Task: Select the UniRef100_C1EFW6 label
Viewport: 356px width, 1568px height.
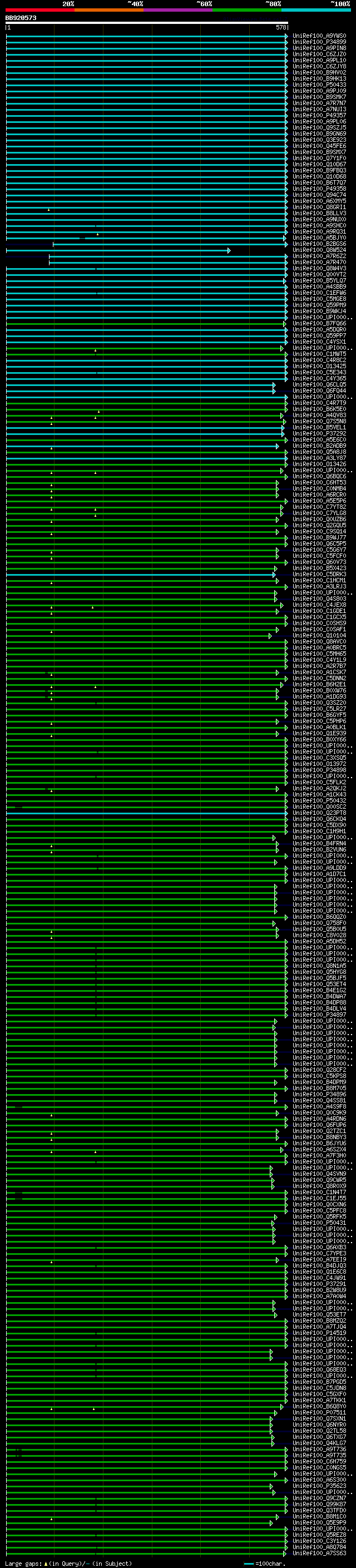Action: pyautogui.click(x=319, y=293)
